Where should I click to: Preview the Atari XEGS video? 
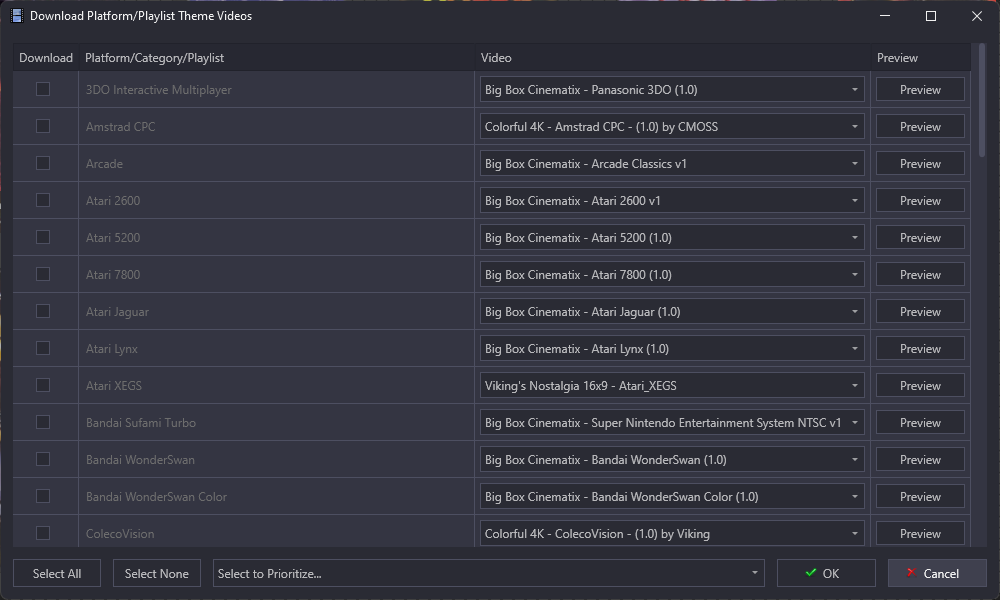tap(920, 385)
